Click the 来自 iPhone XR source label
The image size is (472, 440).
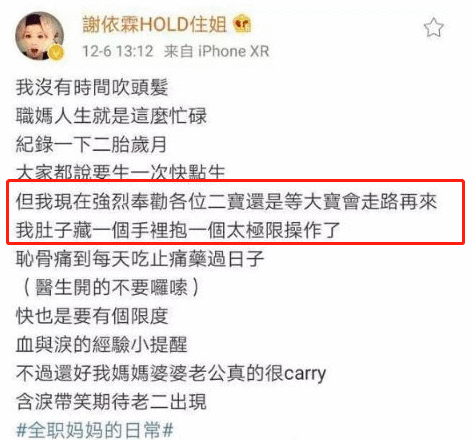216,51
